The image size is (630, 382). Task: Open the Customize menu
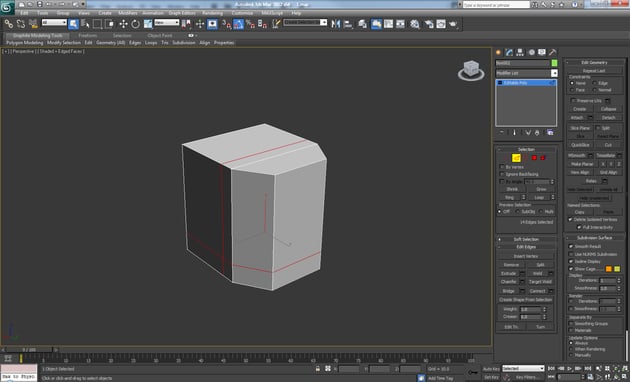point(242,13)
